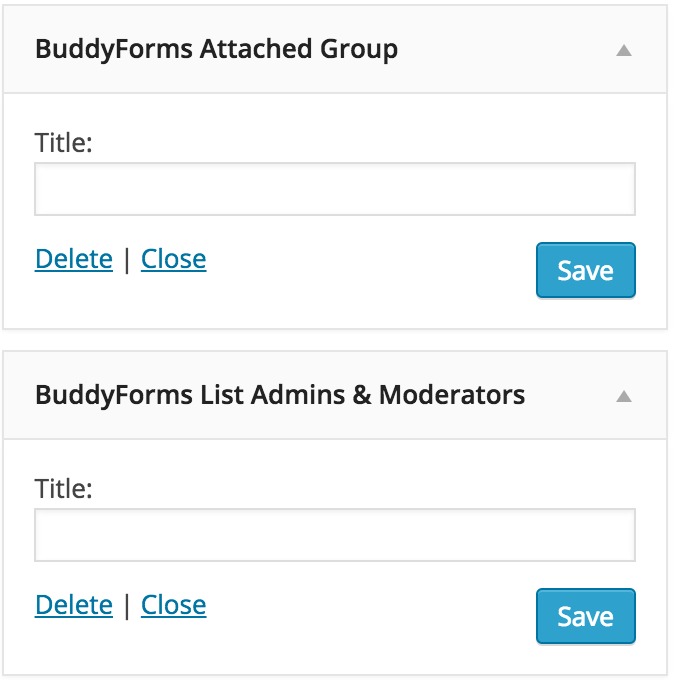Screen dimensions: 674x684
Task: Close the List Admins & Moderators widget
Action: [174, 605]
